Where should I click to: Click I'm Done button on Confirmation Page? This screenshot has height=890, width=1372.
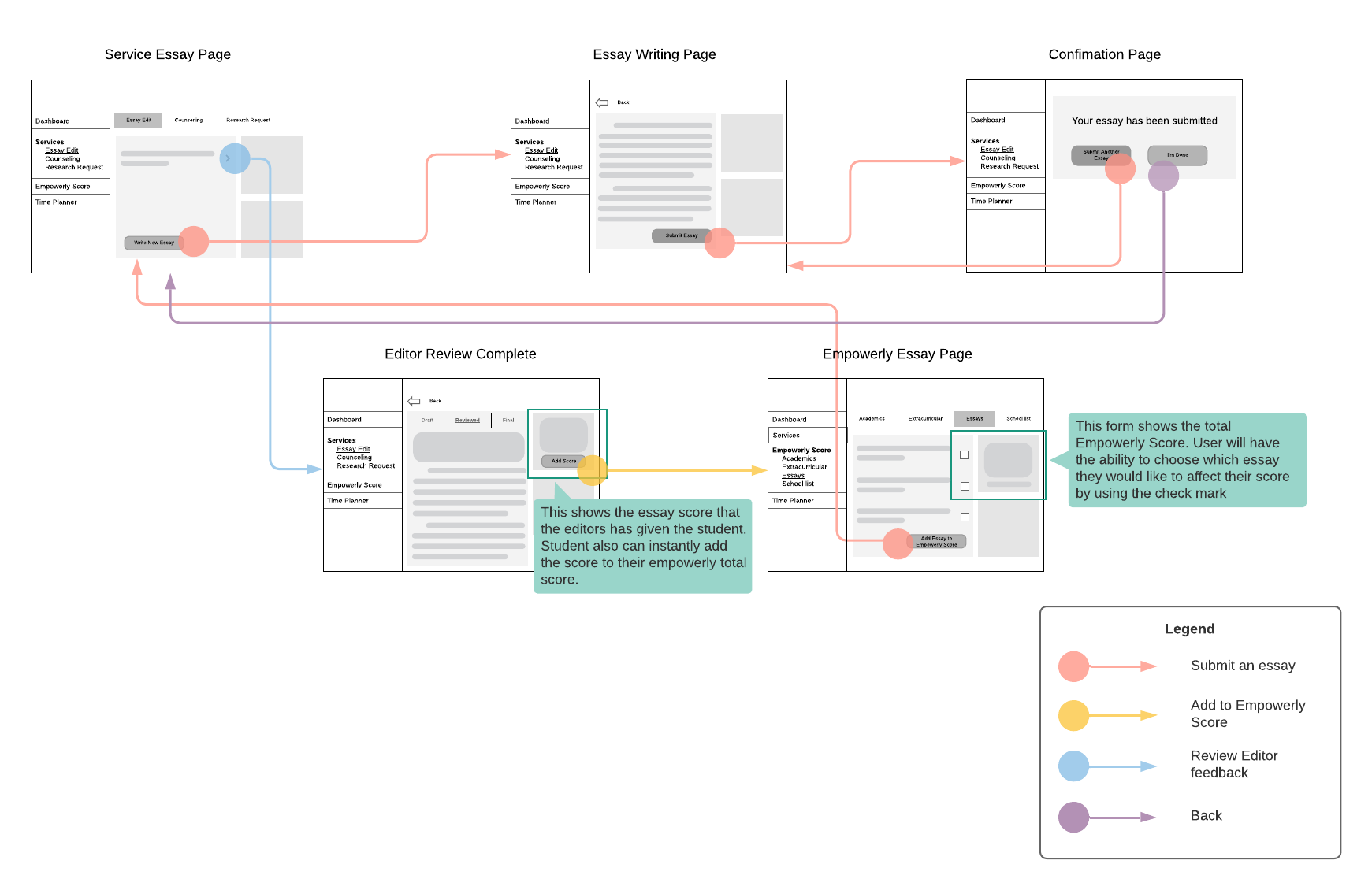tap(1177, 155)
